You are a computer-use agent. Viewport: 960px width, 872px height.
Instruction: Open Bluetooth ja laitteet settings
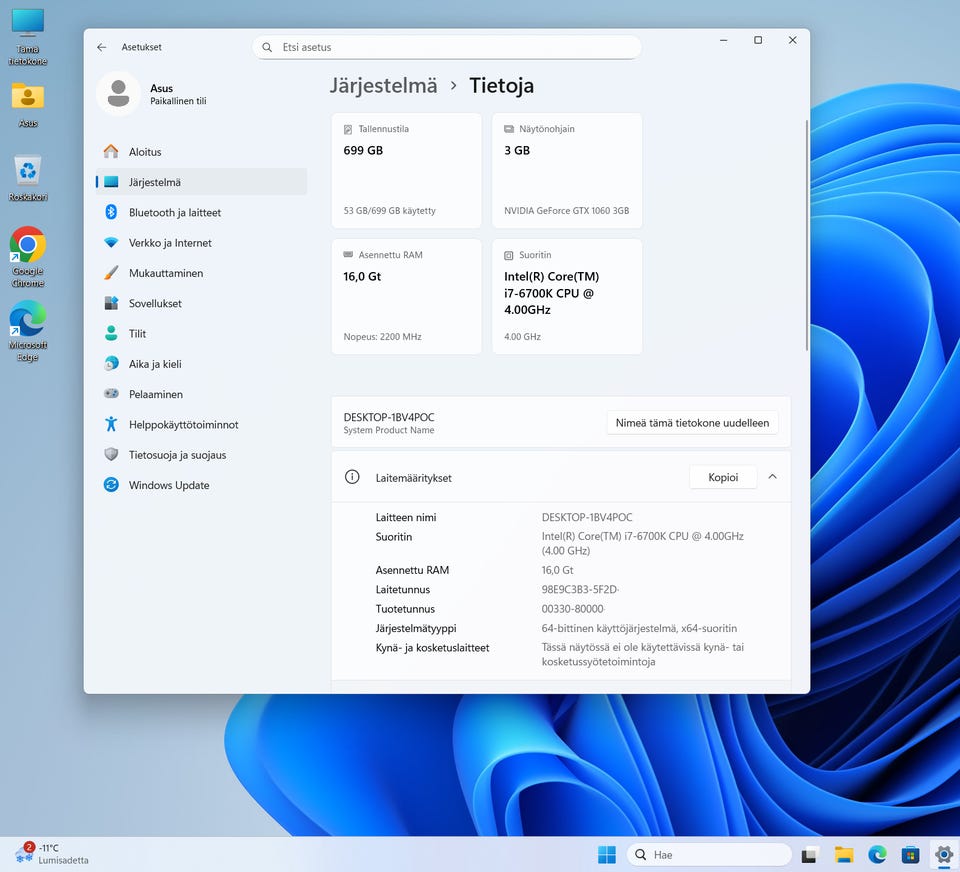pyautogui.click(x=174, y=213)
